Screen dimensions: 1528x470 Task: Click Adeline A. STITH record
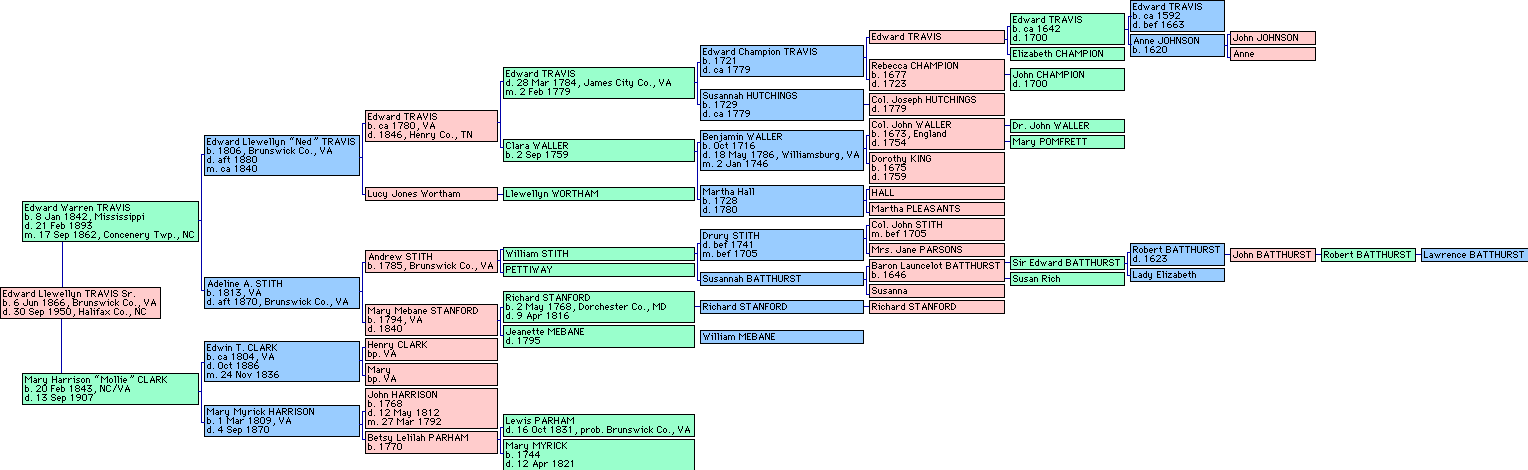(280, 292)
